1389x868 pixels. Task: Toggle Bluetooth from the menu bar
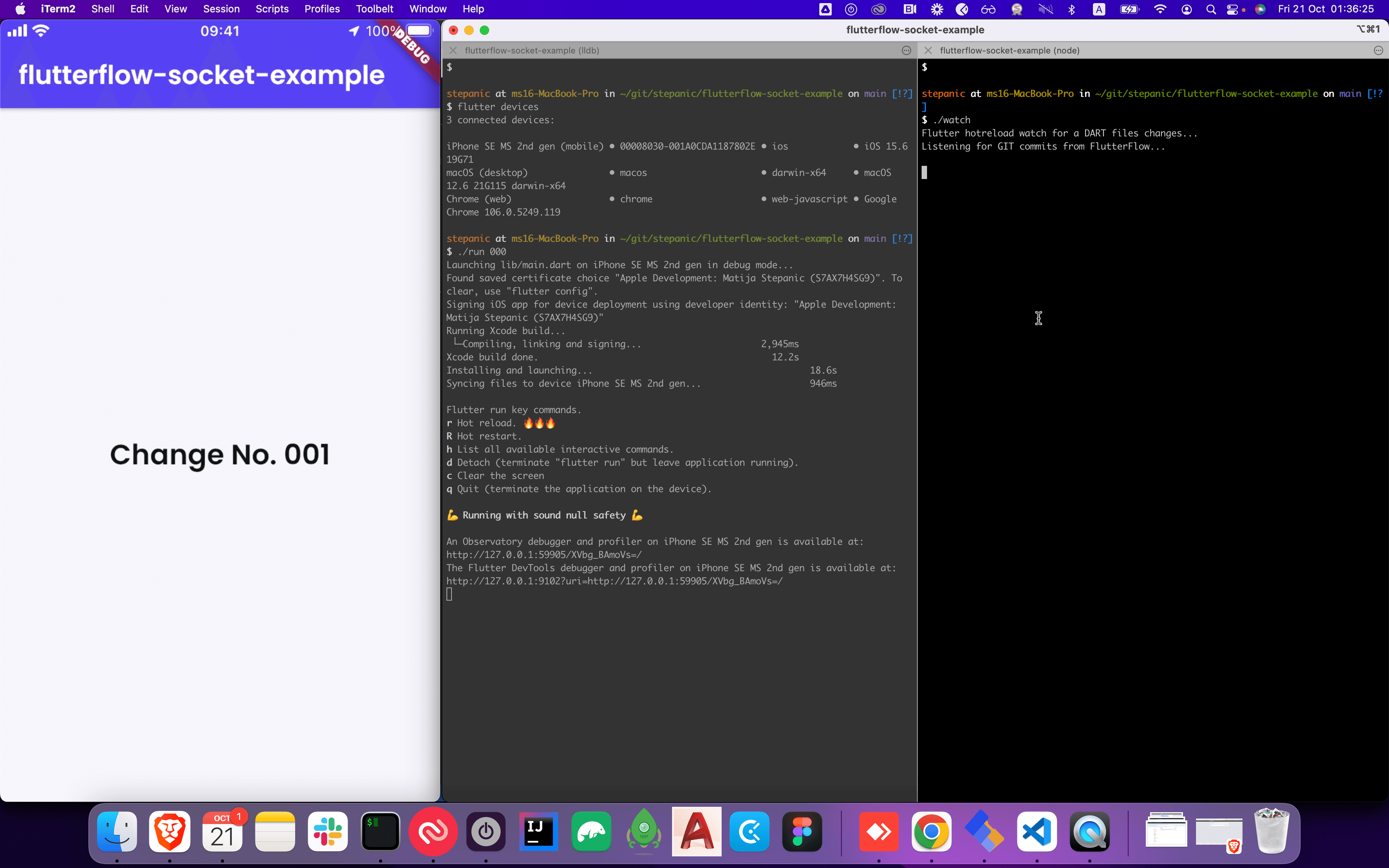click(x=1071, y=9)
